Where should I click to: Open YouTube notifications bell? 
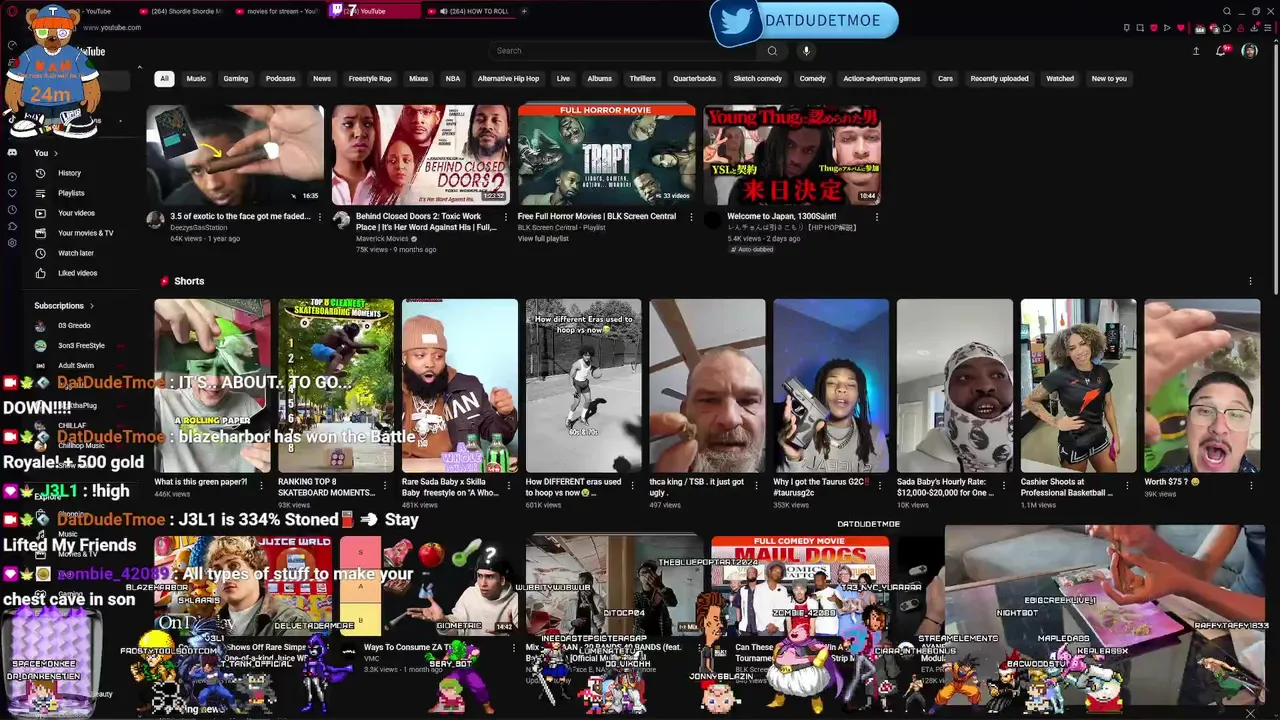(1221, 51)
